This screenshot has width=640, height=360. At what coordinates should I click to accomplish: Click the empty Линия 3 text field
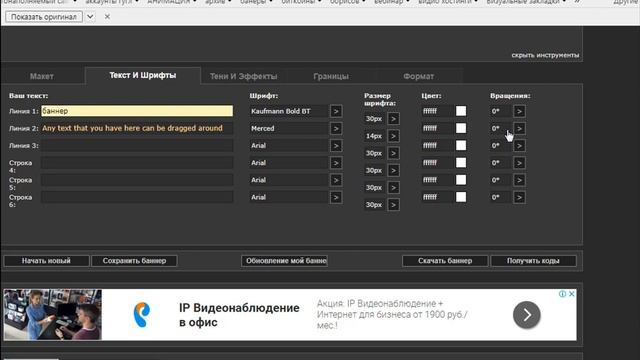click(x=137, y=145)
